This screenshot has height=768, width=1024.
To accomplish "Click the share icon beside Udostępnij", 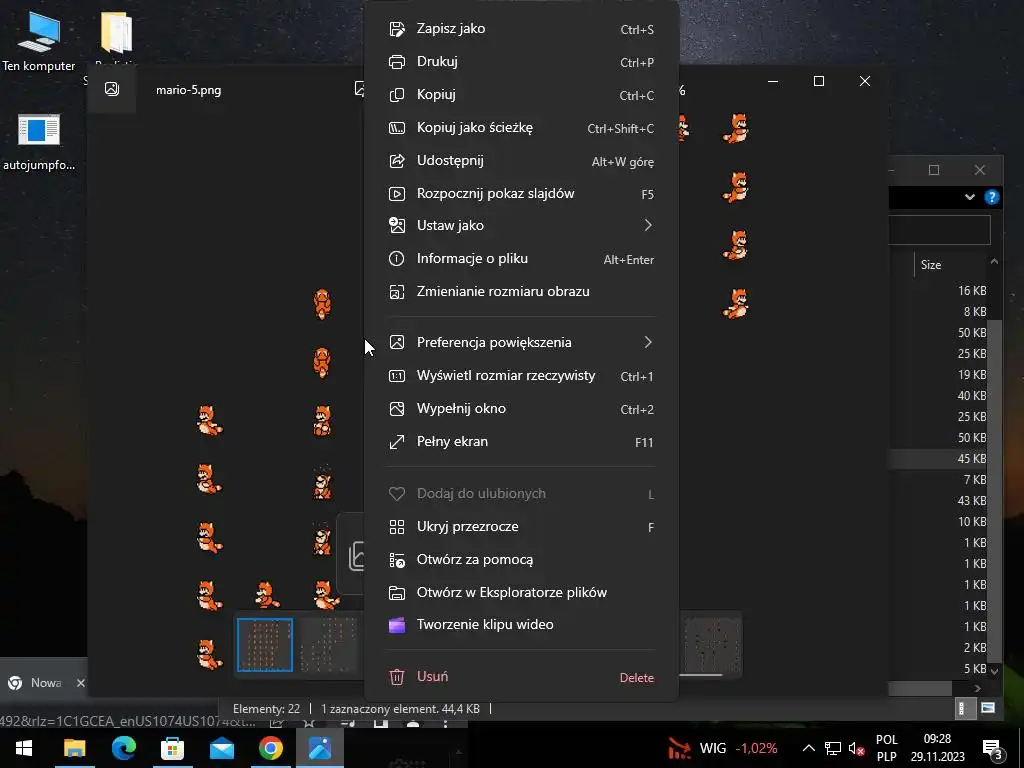I will [x=396, y=161].
